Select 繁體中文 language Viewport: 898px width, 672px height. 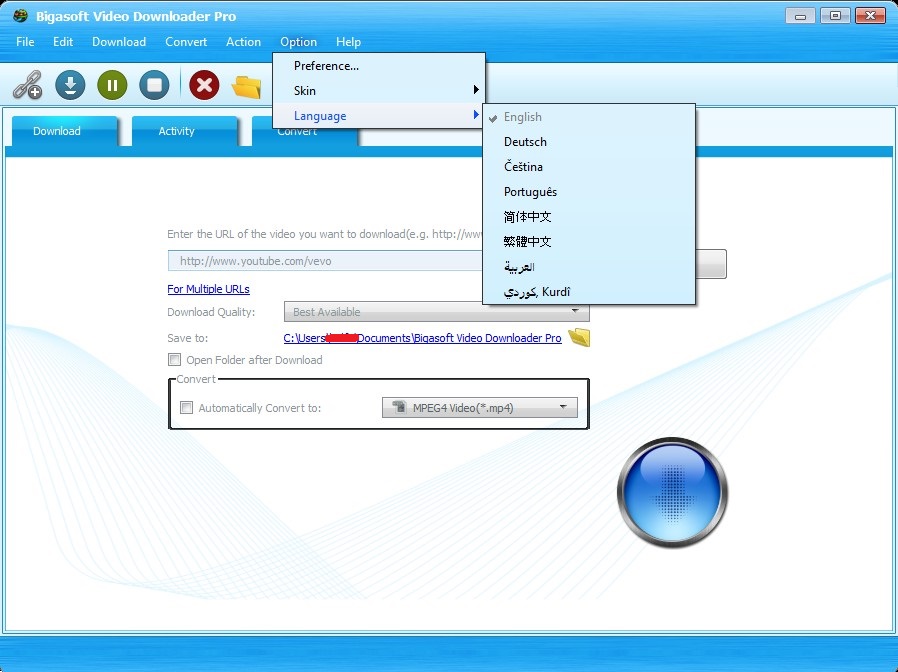click(589, 242)
